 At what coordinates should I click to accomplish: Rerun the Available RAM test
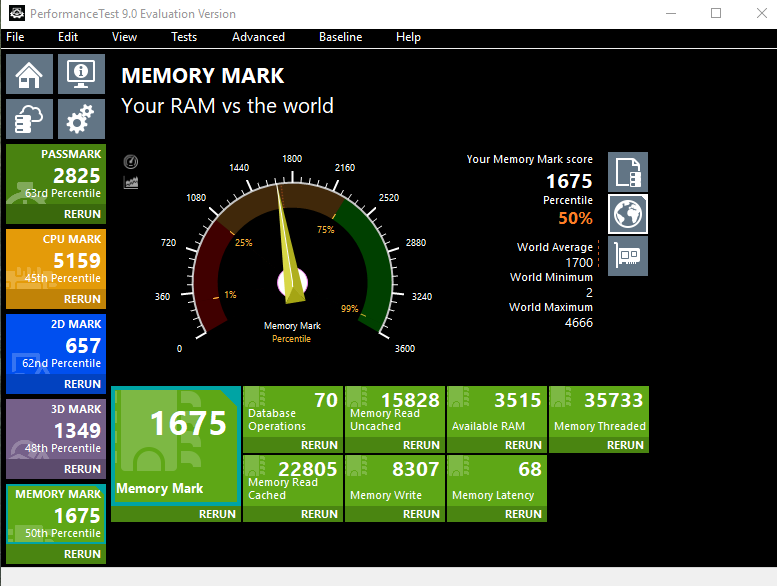(523, 445)
